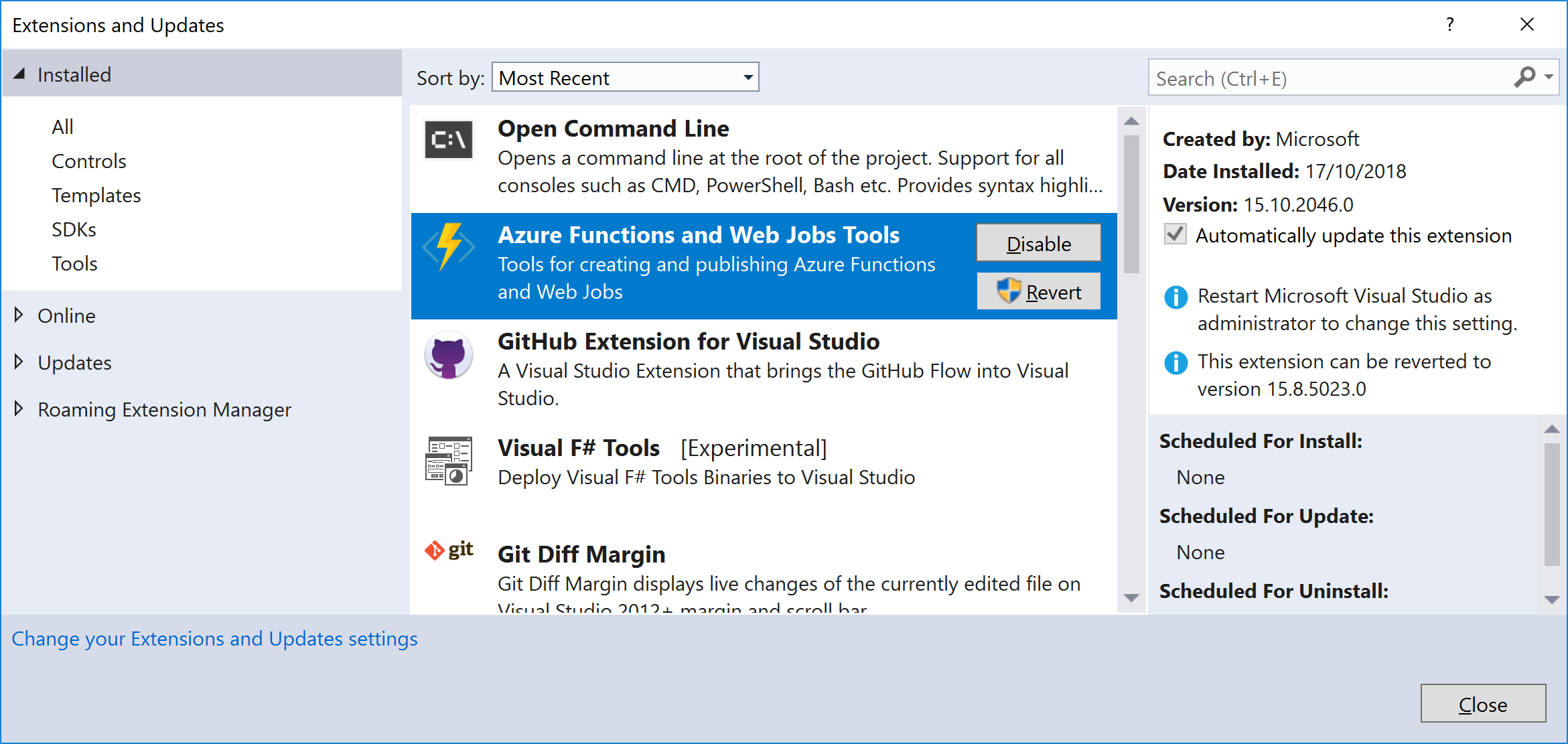
Task: Open Change your Extensions and Updates settings
Action: 214,638
